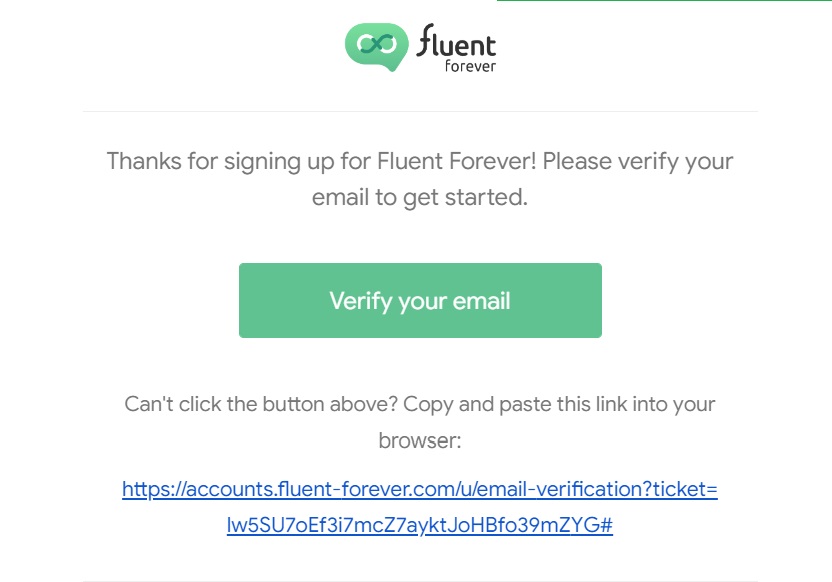The height and width of the screenshot is (582, 832).
Task: Click "Please verify your" in the welcome message
Action: point(638,161)
